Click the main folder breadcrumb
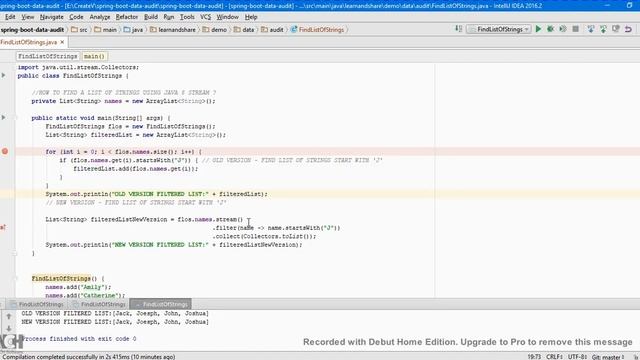The width and height of the screenshot is (640, 360). coord(105,29)
